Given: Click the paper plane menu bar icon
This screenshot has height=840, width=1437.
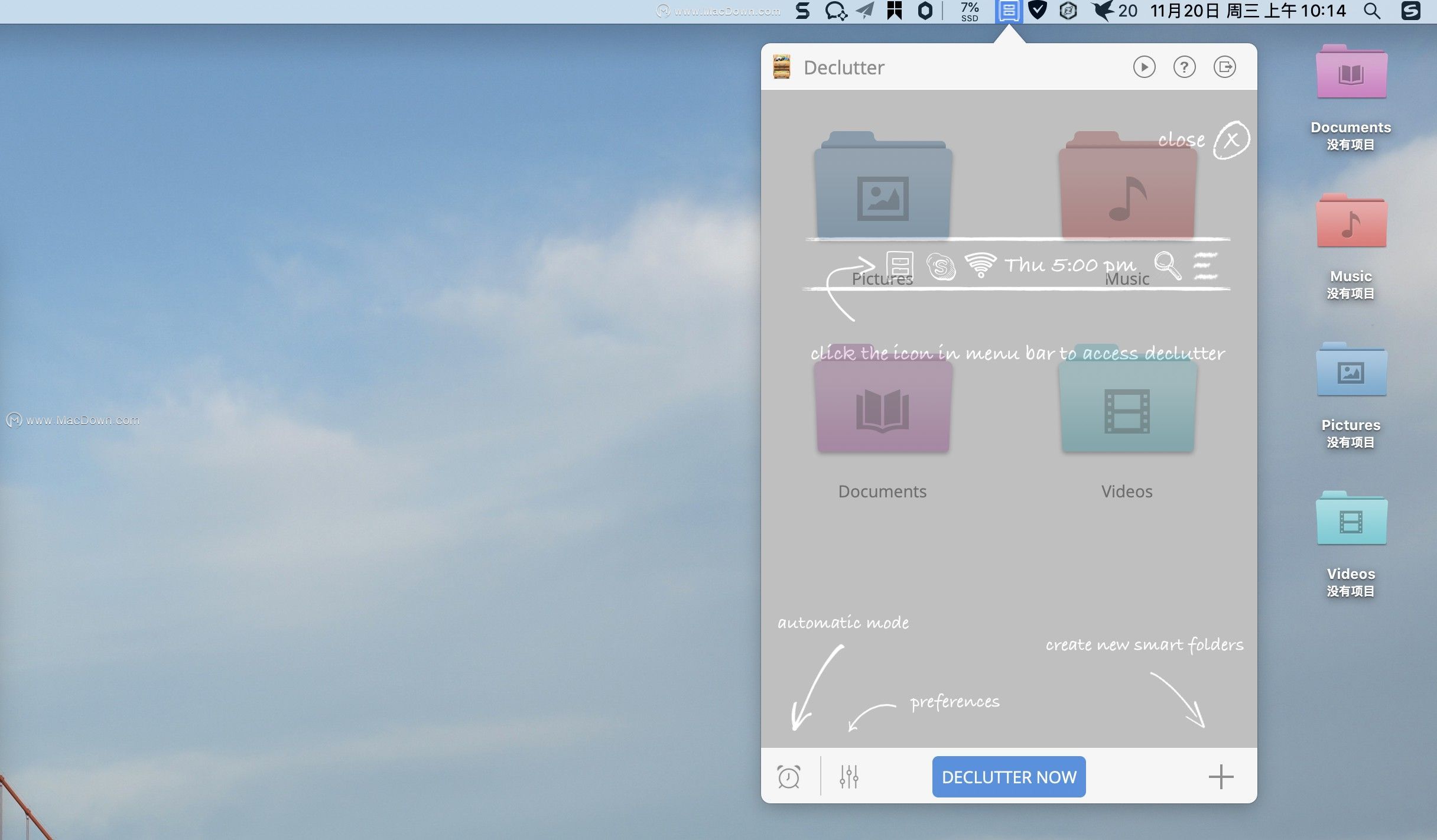Looking at the screenshot, I should coord(865,11).
